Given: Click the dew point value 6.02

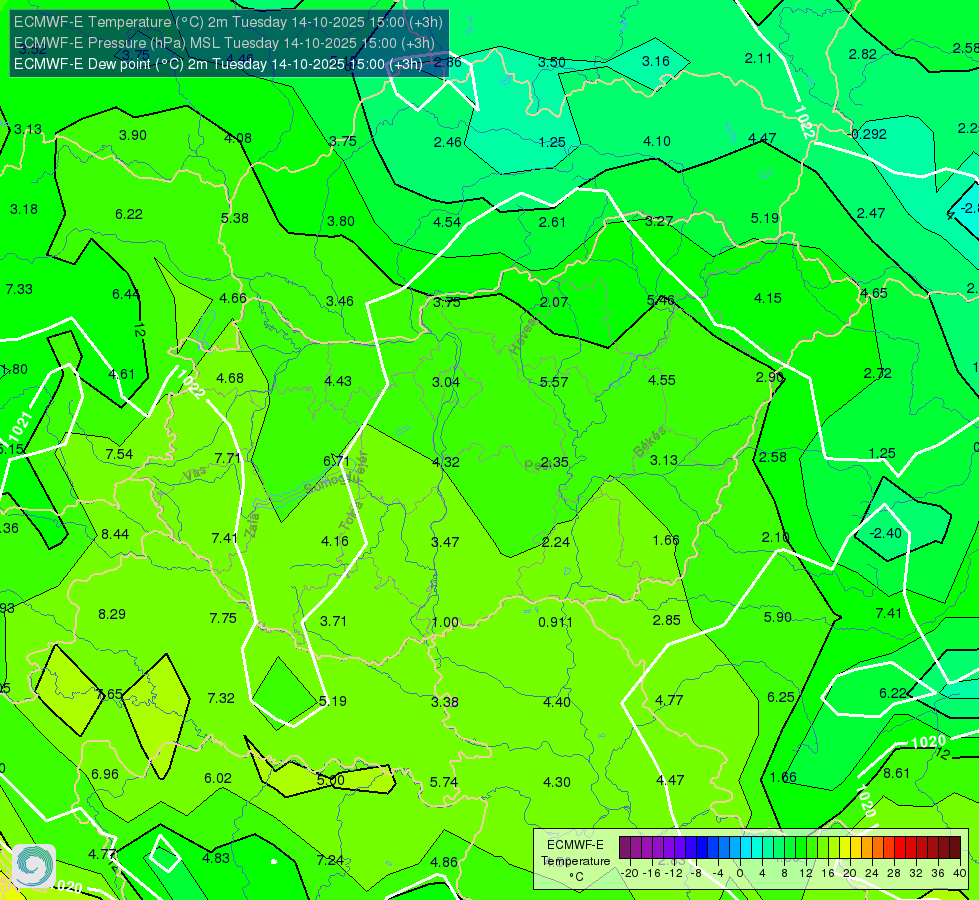Looking at the screenshot, I should click(218, 778).
